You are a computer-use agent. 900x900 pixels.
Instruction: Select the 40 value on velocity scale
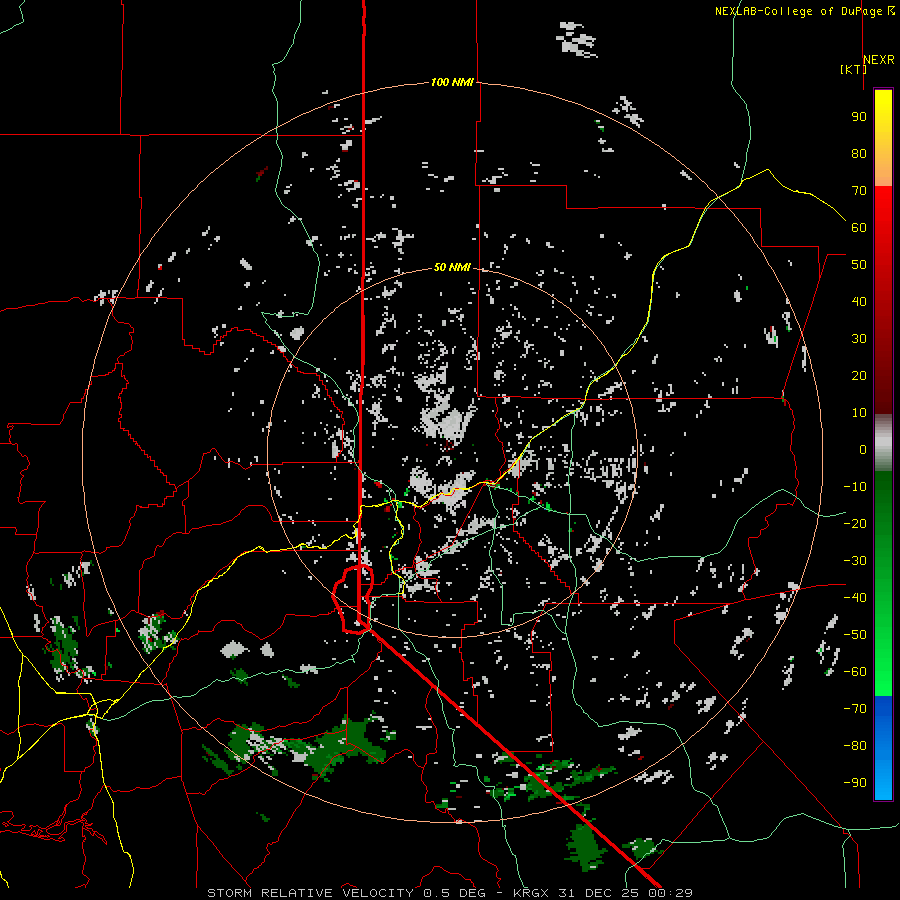[x=859, y=301]
